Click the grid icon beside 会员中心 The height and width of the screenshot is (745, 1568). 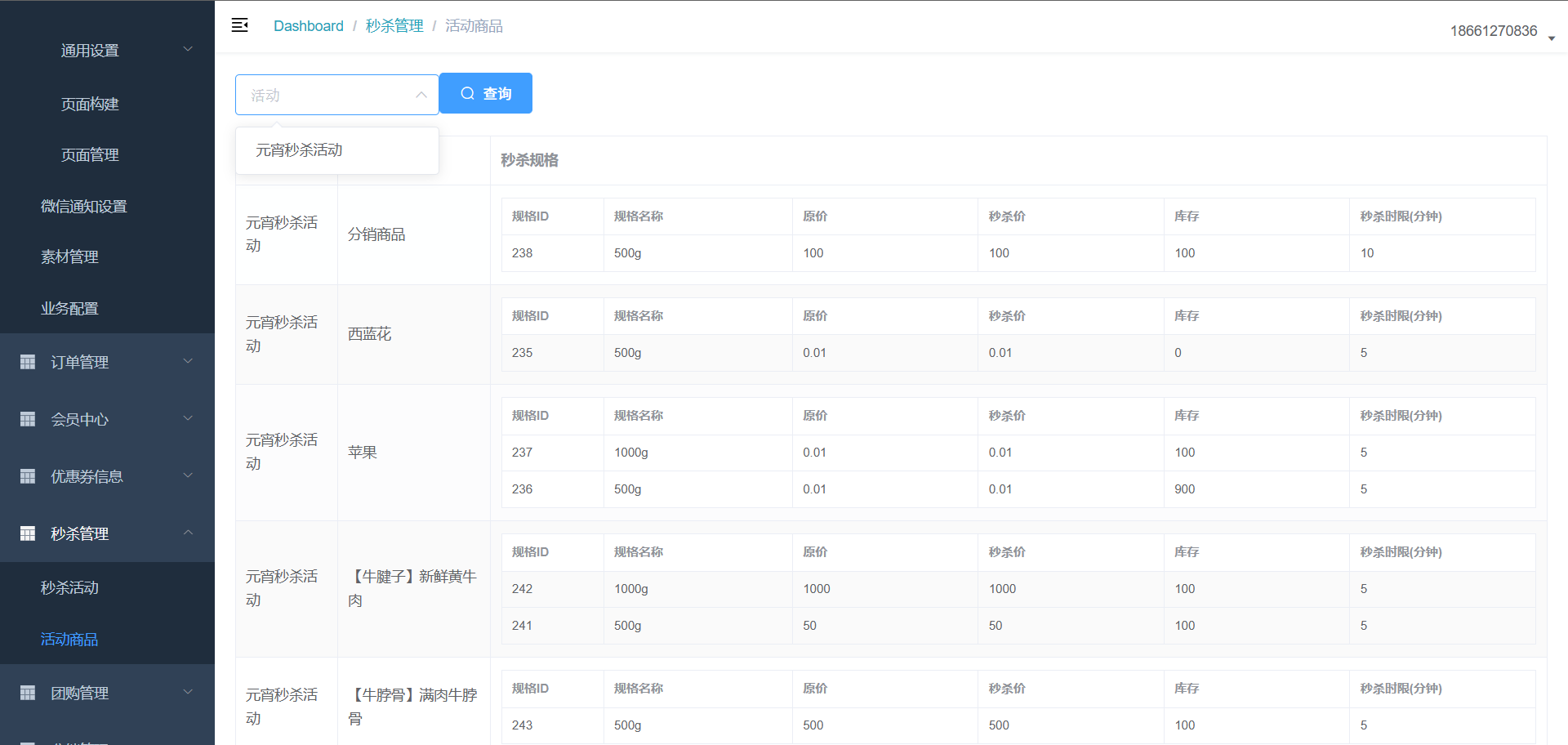tap(28, 419)
